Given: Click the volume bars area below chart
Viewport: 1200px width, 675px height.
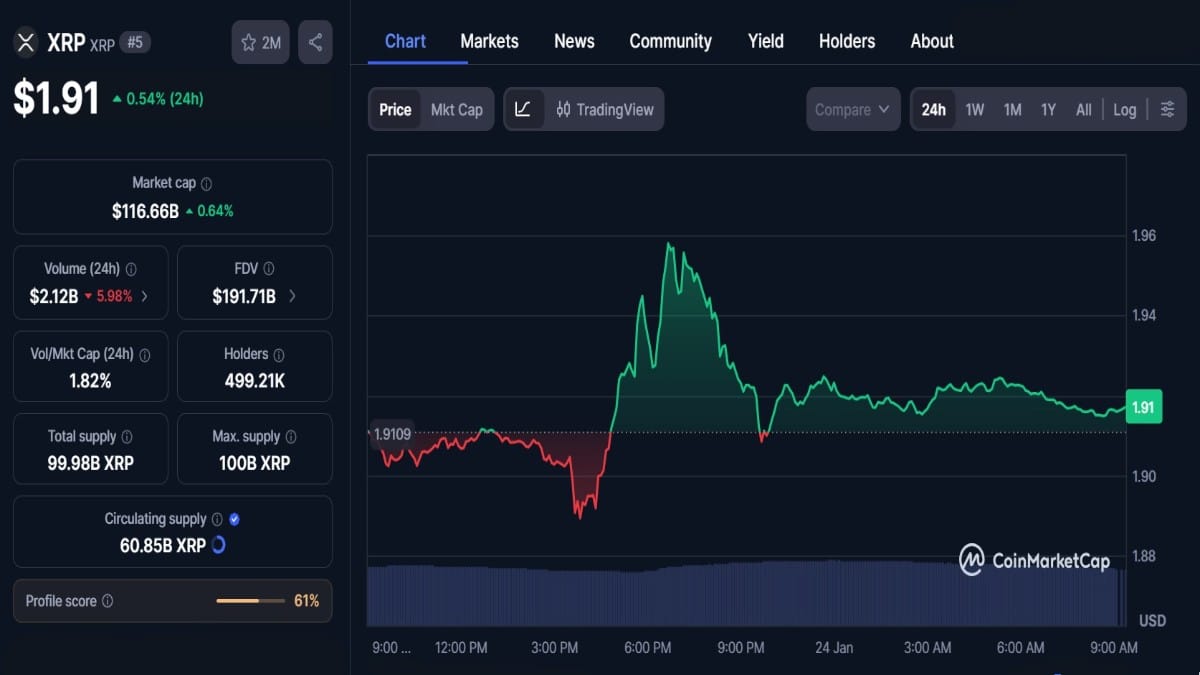Looking at the screenshot, I should [746, 594].
